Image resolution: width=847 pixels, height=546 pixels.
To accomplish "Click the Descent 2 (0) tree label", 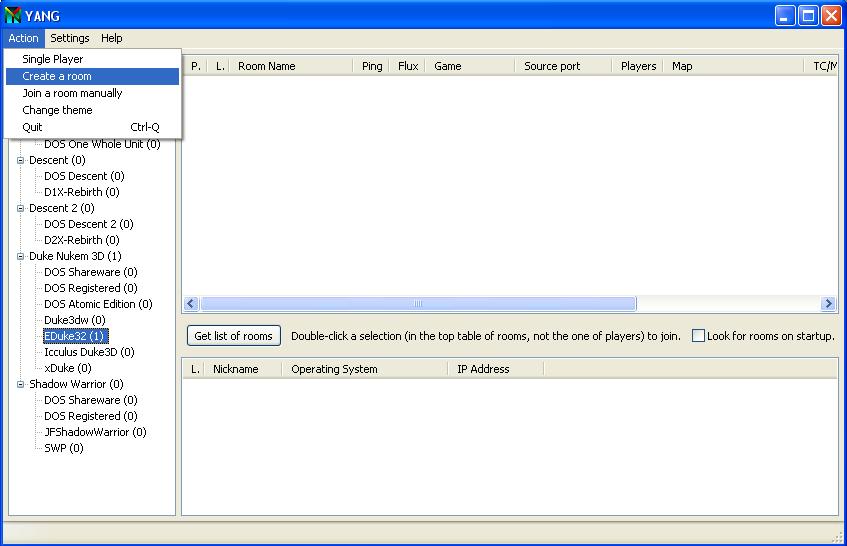I will (x=62, y=208).
